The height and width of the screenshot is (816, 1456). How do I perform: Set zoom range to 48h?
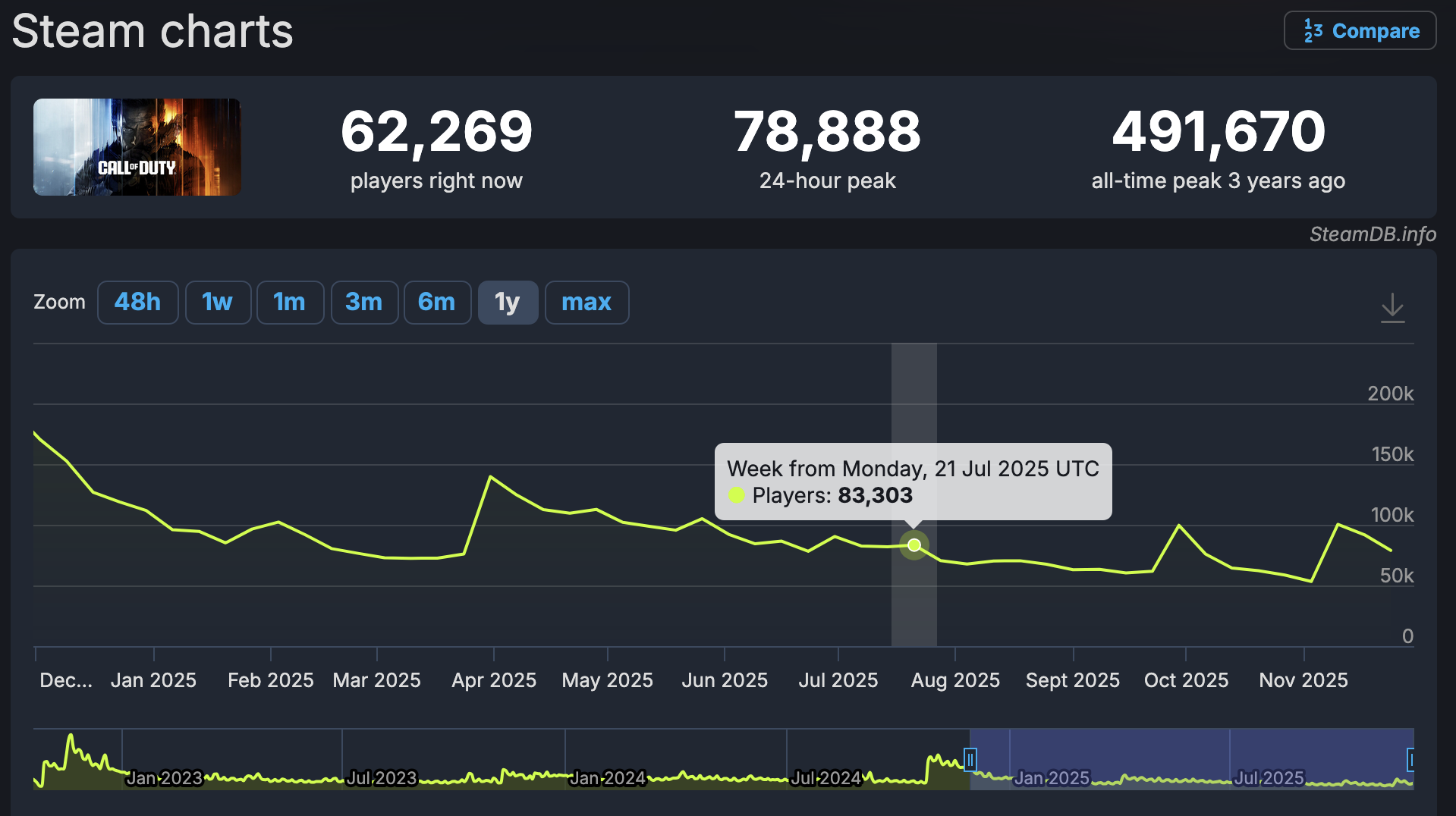pyautogui.click(x=138, y=303)
